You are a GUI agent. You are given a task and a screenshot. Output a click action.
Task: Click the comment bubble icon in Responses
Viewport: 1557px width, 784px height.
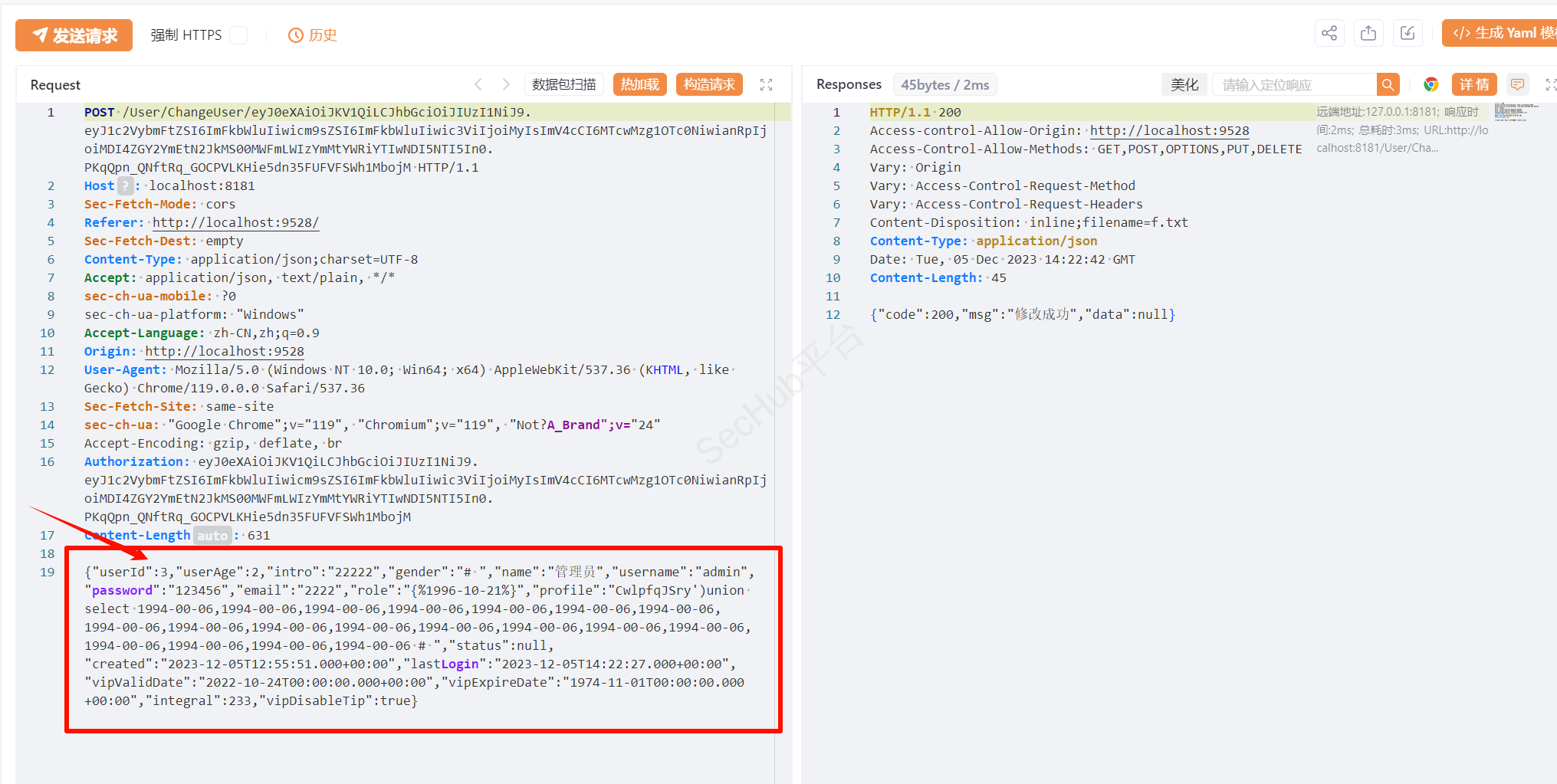(1517, 84)
